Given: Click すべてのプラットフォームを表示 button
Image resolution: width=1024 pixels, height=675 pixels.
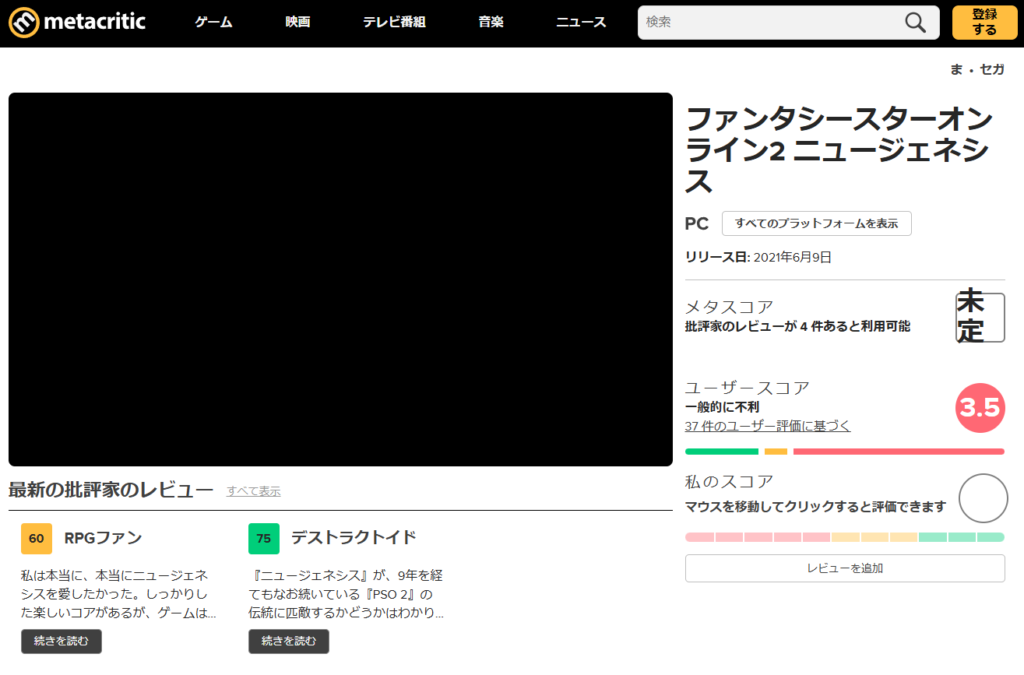Looking at the screenshot, I should coord(816,223).
